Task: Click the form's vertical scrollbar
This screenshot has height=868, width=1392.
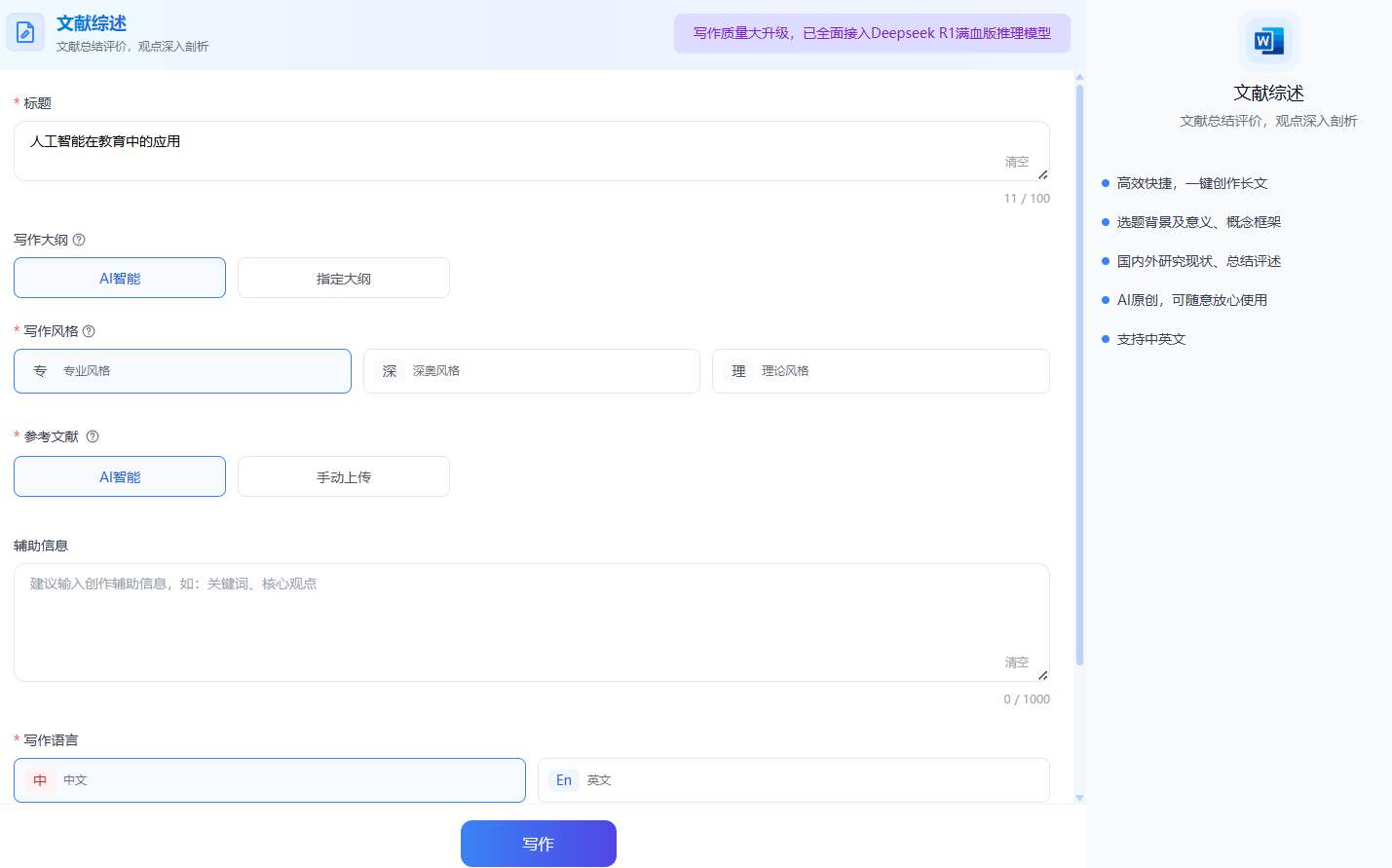Action: tap(1079, 375)
